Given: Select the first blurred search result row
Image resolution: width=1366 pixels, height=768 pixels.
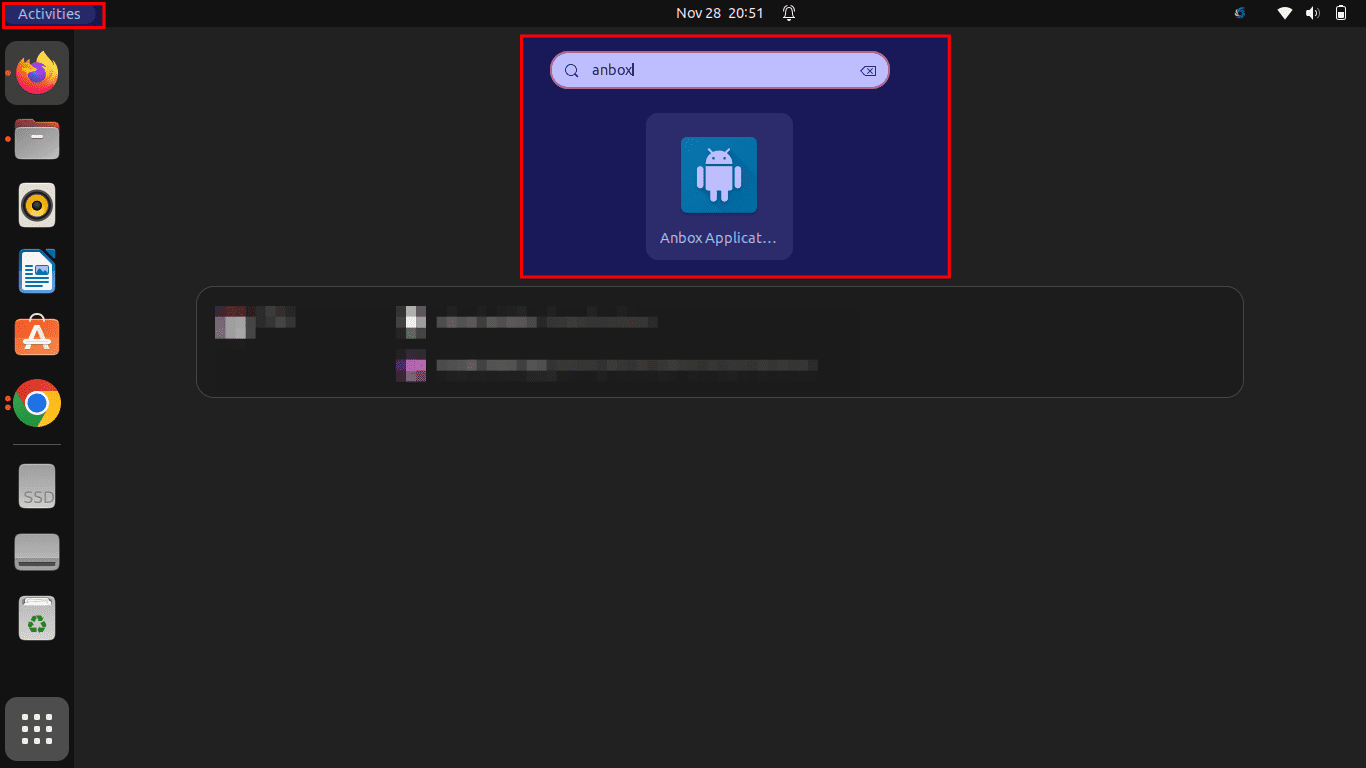Looking at the screenshot, I should tap(526, 320).
